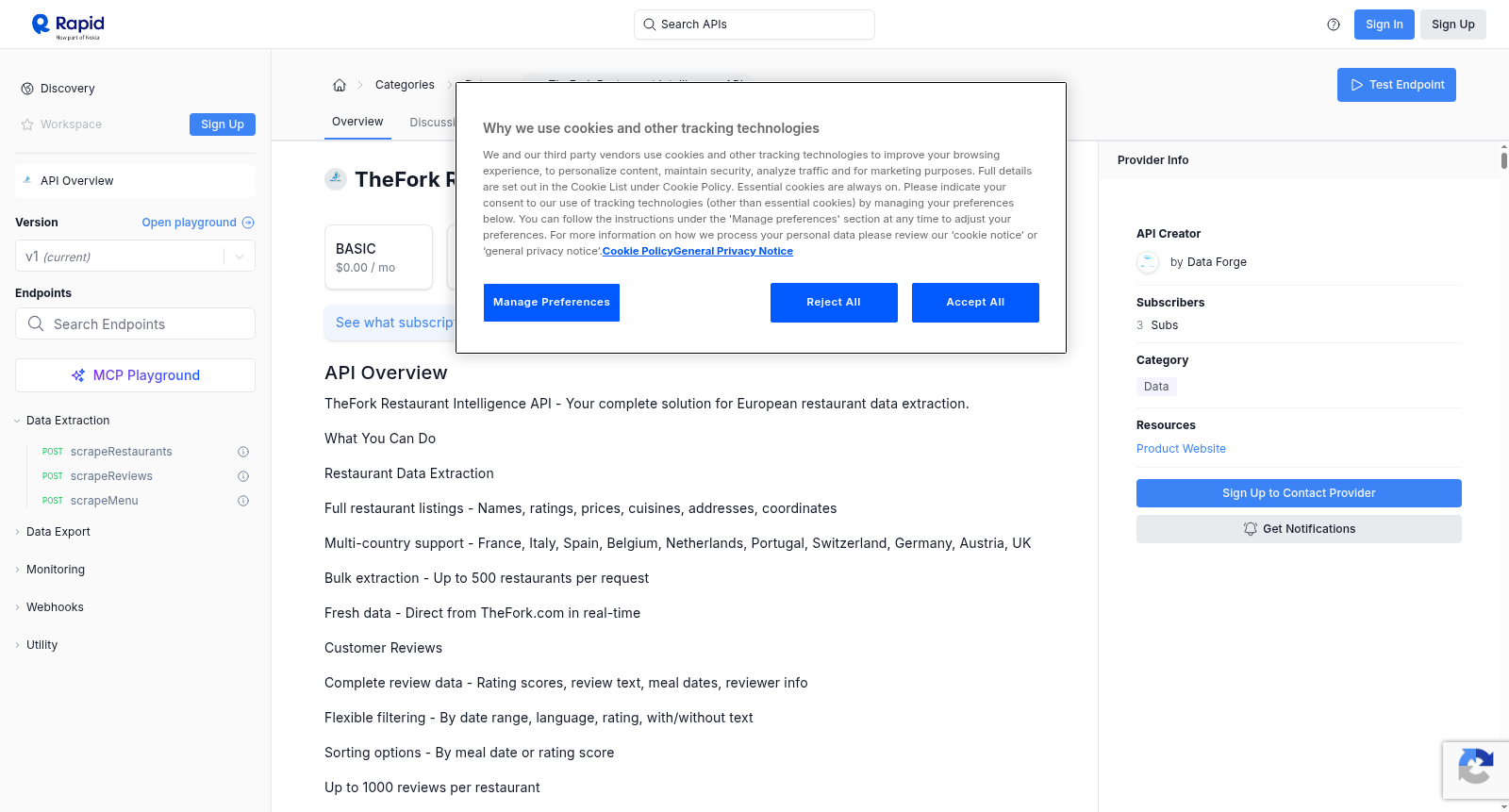Click the 'Provider Info' panel heading
Image resolution: width=1509 pixels, height=812 pixels.
coord(1152,160)
